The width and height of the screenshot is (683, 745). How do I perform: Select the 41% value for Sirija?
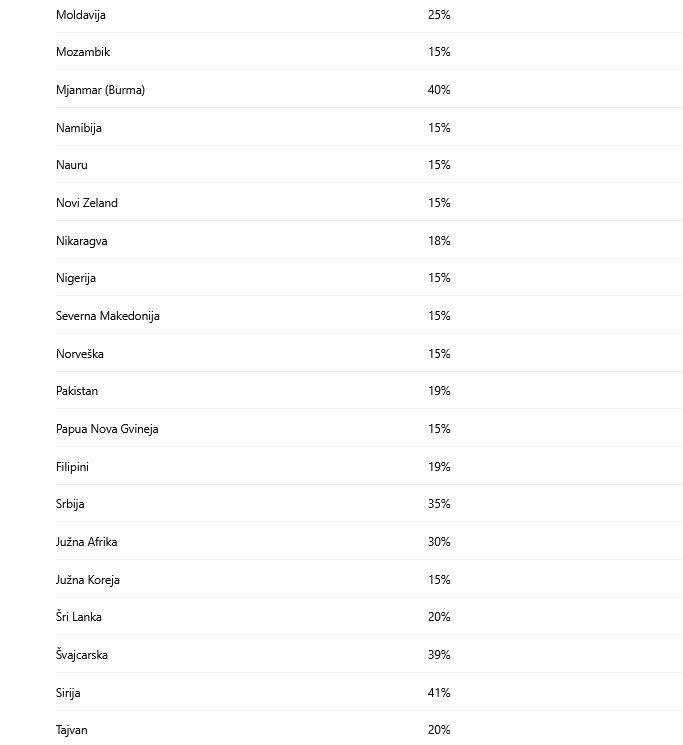tap(439, 693)
